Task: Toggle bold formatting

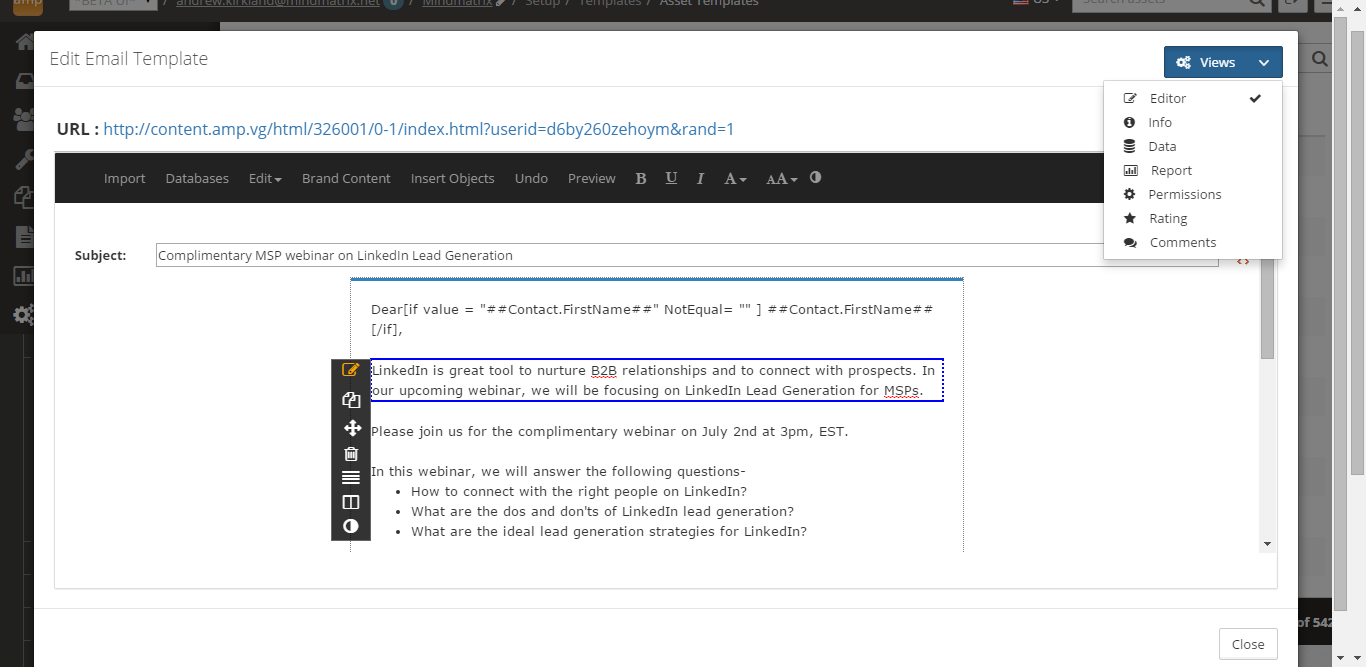Action: point(641,178)
